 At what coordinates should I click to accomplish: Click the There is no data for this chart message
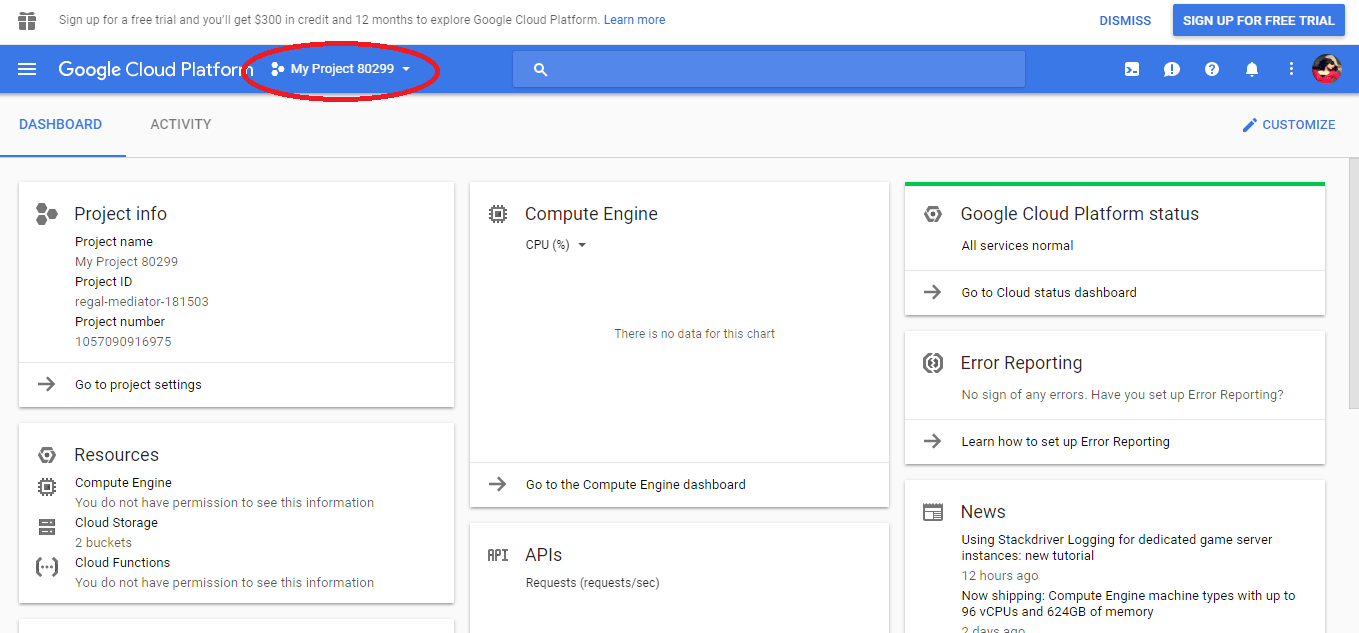(x=694, y=333)
